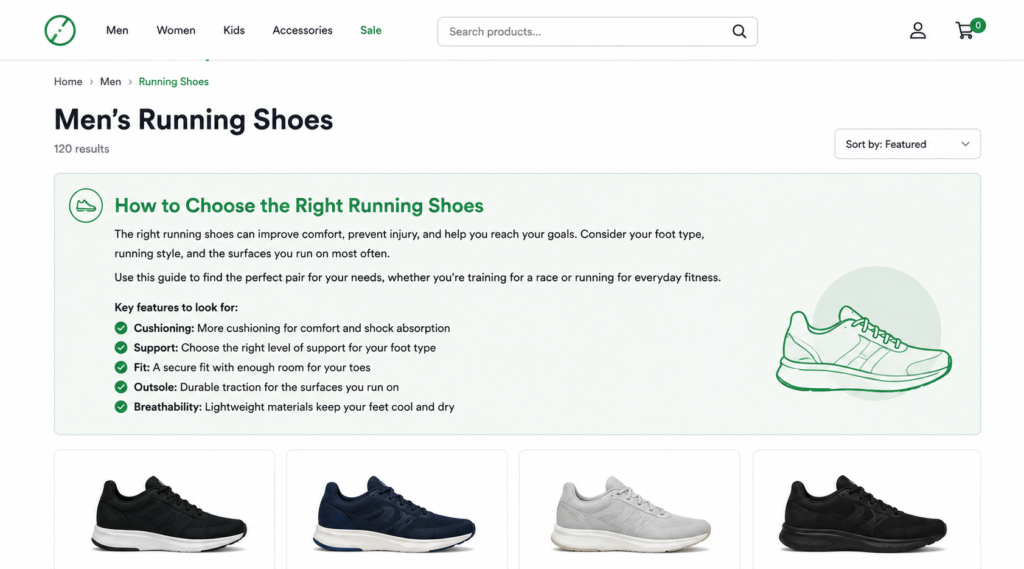The width and height of the screenshot is (1024, 569).
Task: Open the Accessories navigation menu
Action: pos(302,30)
